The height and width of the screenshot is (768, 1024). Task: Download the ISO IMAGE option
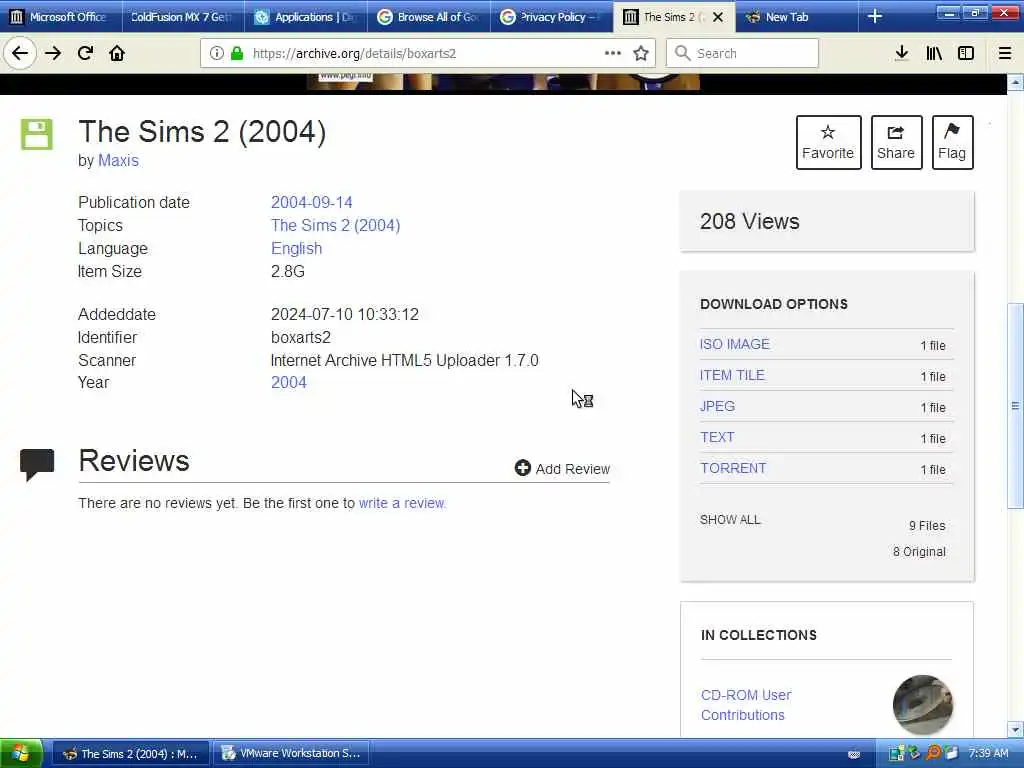point(735,344)
